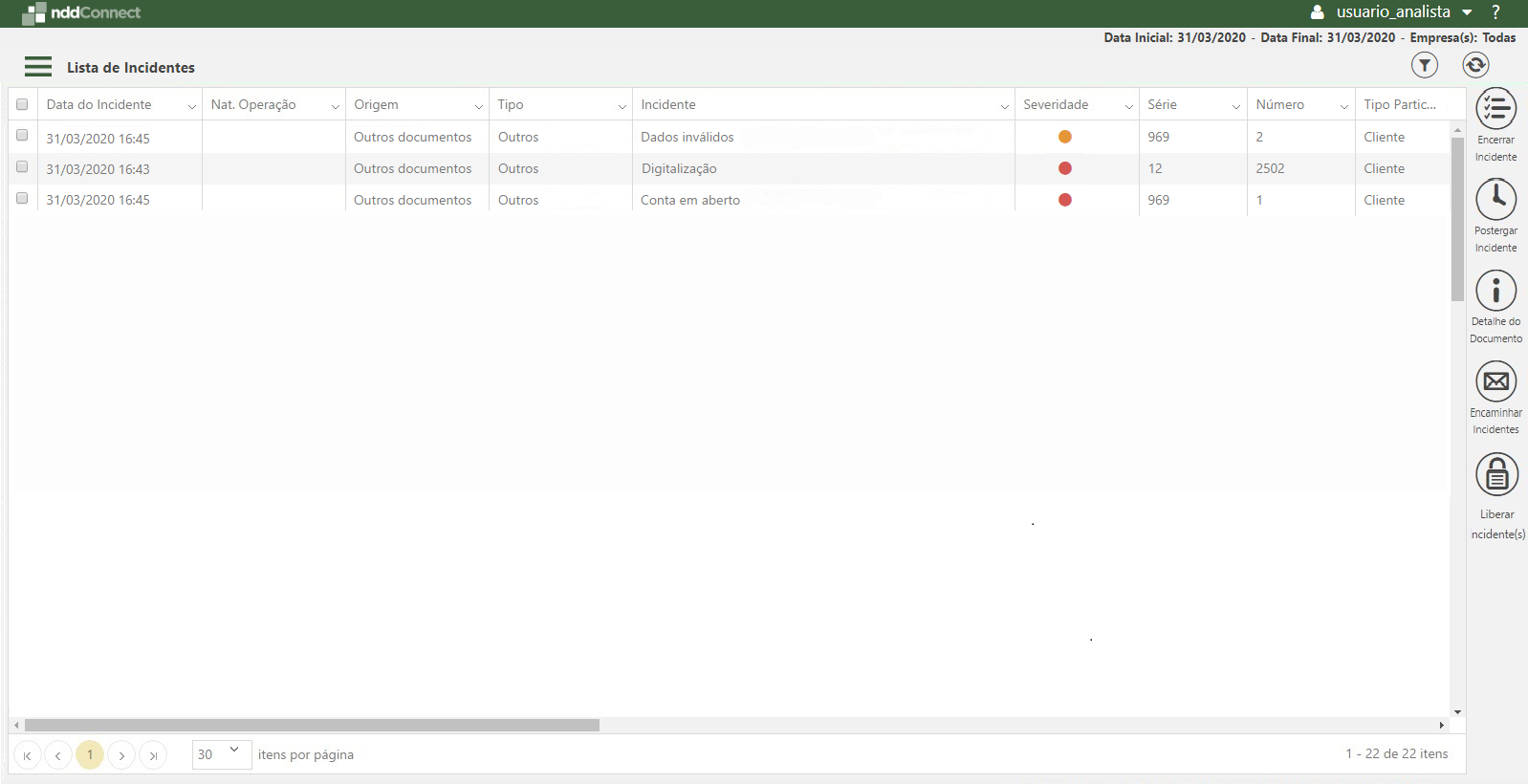Open the hamburger menu beside Lista de Incidentes
1528x784 pixels.
pyautogui.click(x=38, y=67)
